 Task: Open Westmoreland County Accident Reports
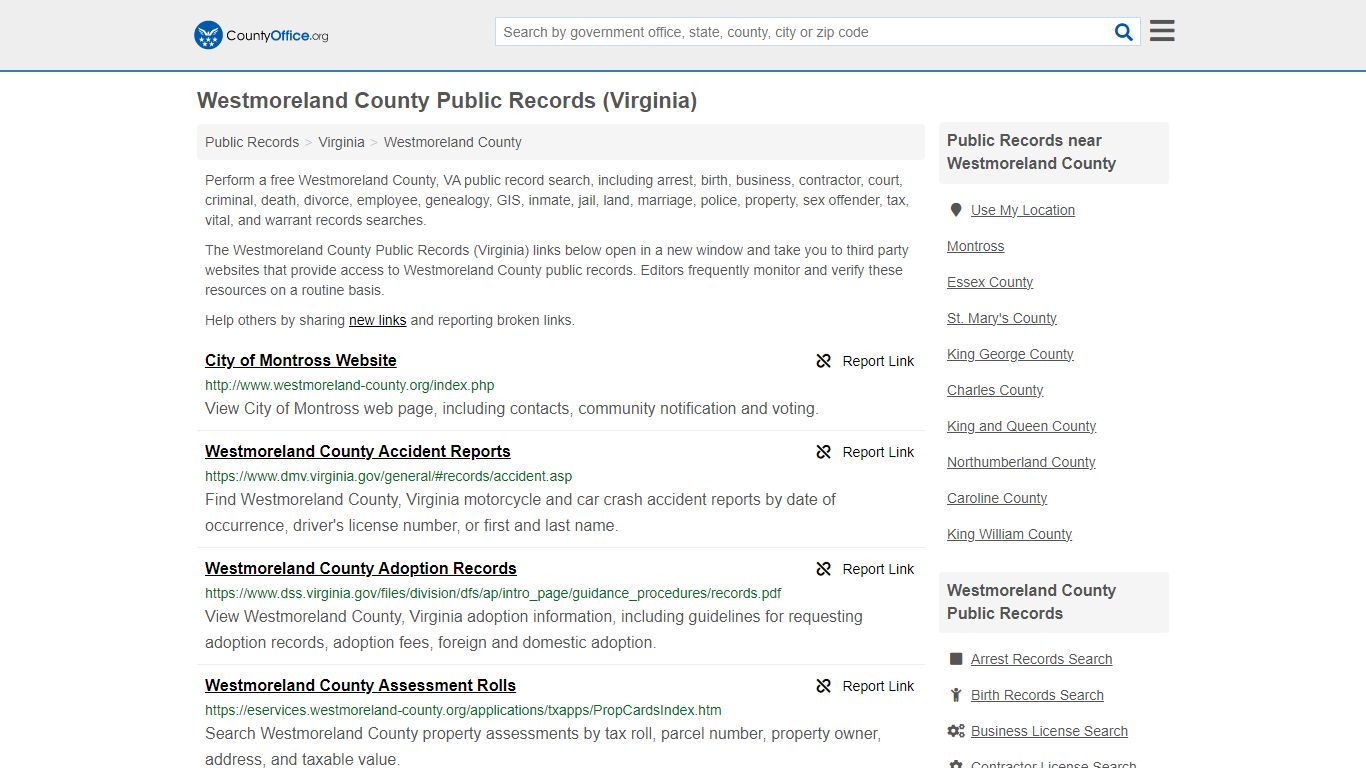click(358, 451)
